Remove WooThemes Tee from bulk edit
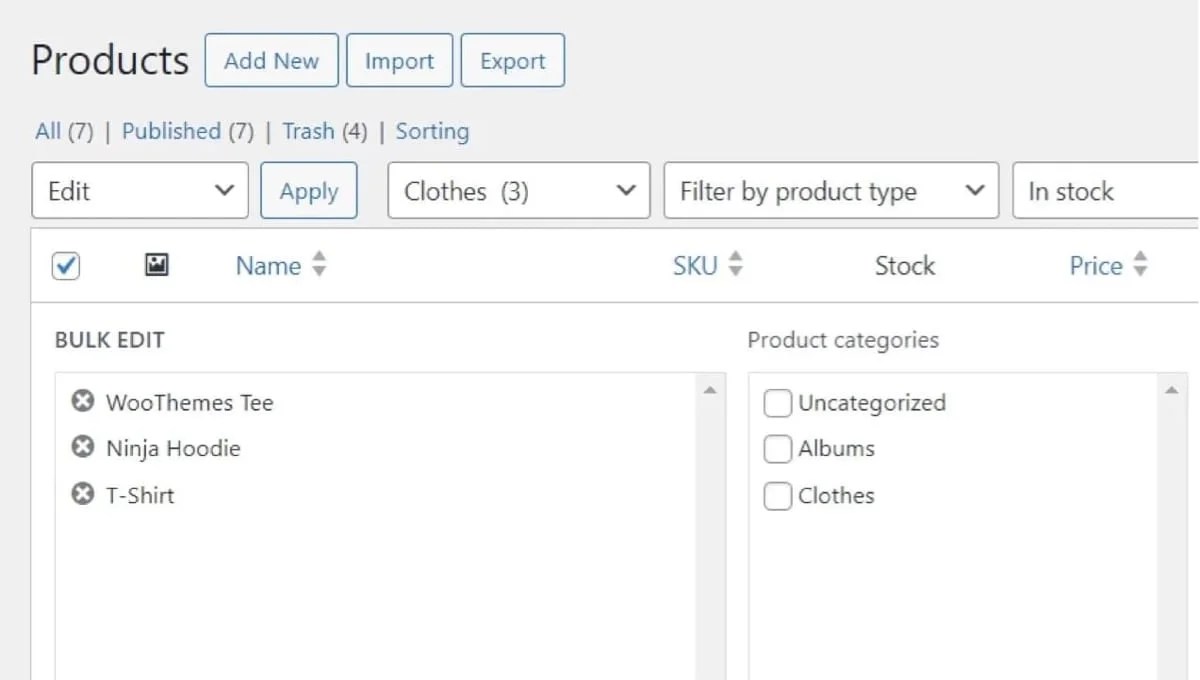Viewport: 1200px width, 680px height. tap(85, 402)
